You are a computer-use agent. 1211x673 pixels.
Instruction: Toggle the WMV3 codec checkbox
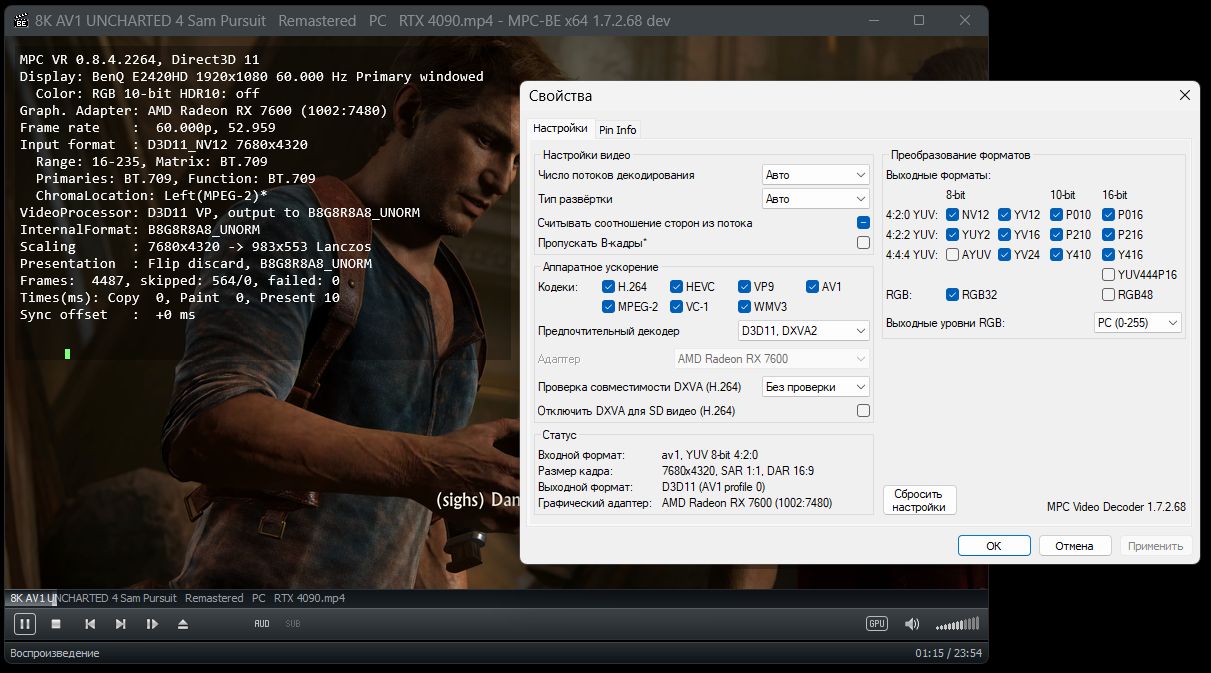[745, 307]
